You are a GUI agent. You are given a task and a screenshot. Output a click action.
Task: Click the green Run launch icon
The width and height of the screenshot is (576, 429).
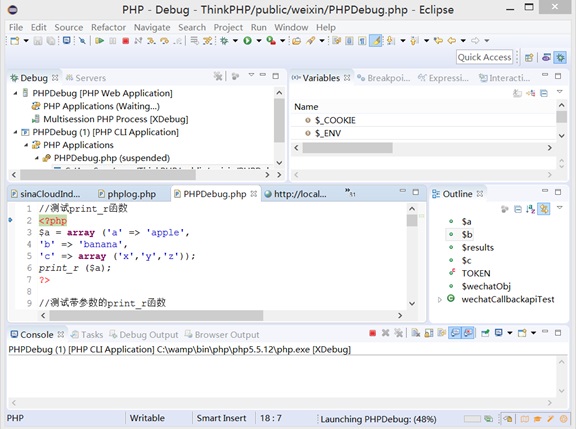[248, 41]
